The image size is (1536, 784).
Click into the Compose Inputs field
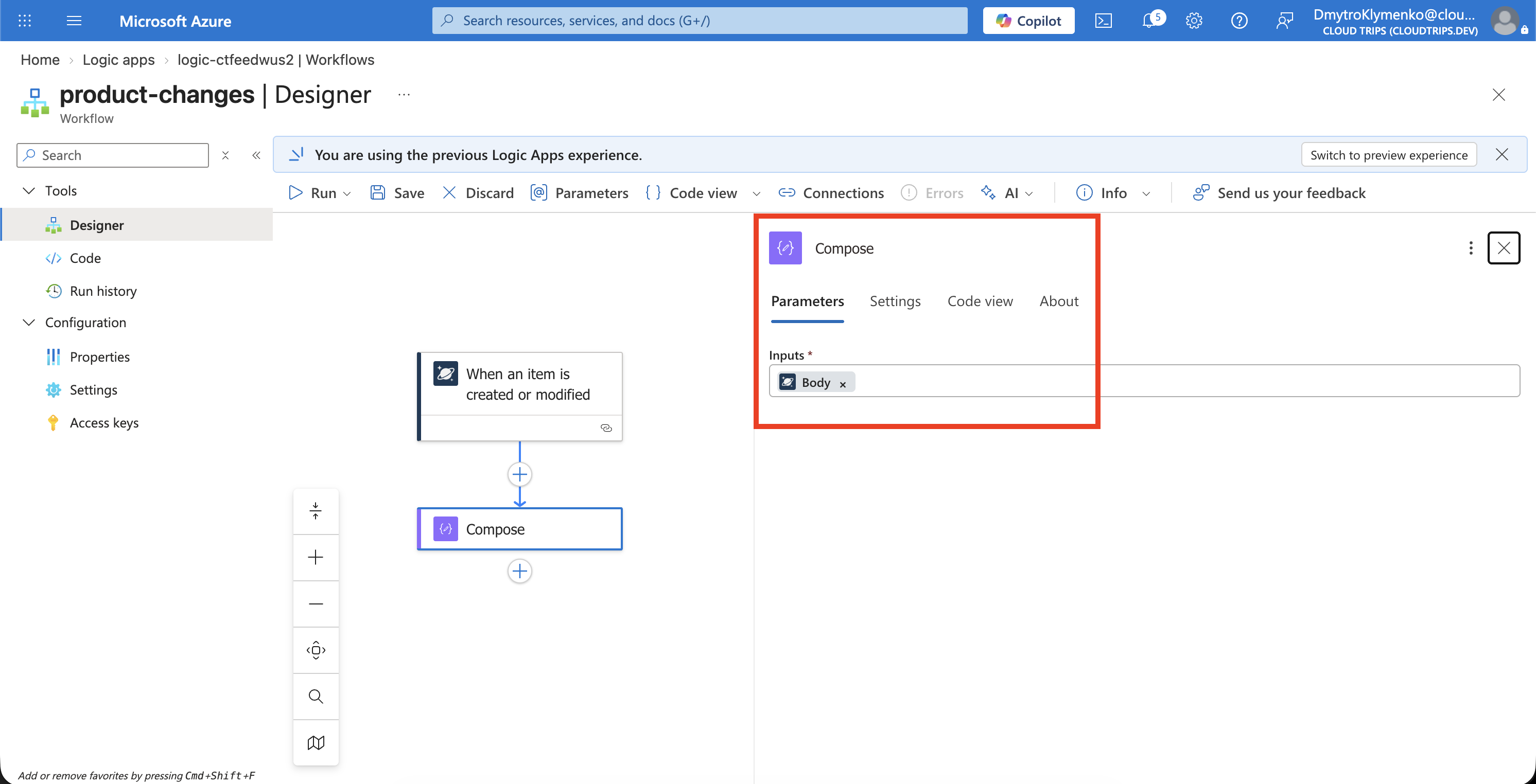point(1144,381)
